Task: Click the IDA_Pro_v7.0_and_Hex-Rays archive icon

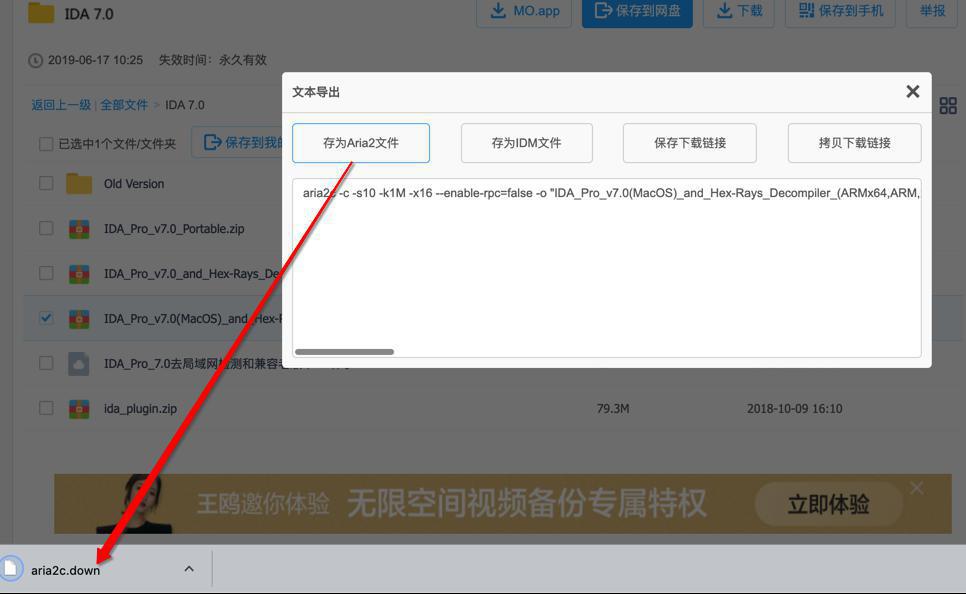Action: click(79, 274)
